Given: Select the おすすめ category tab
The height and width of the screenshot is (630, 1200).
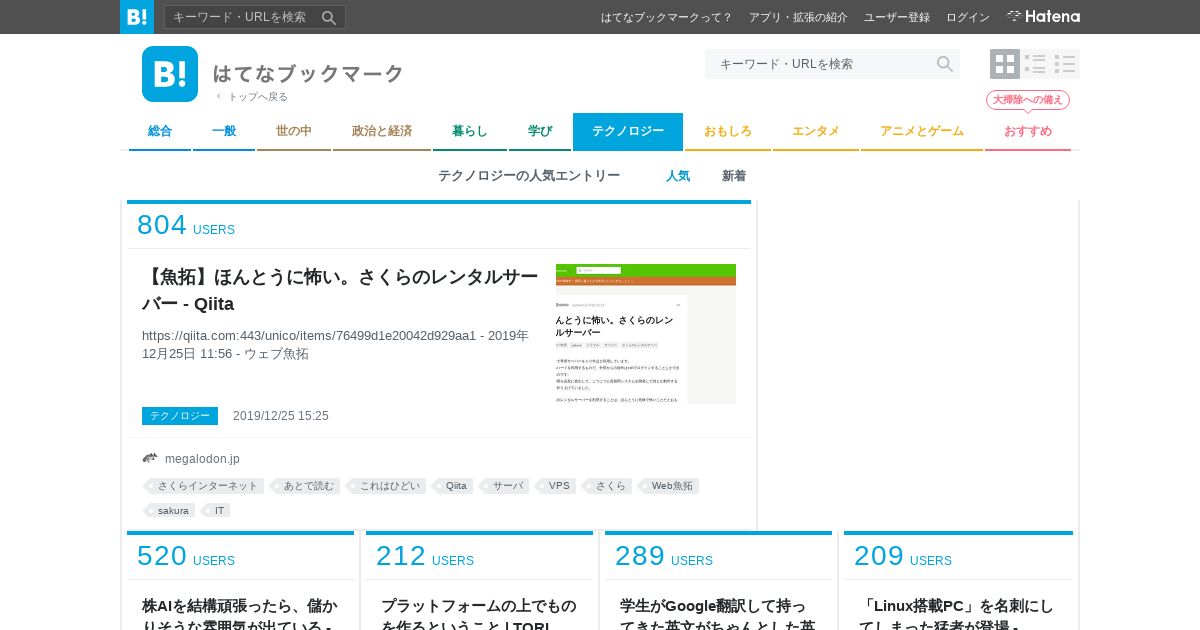Looking at the screenshot, I should 1028,131.
